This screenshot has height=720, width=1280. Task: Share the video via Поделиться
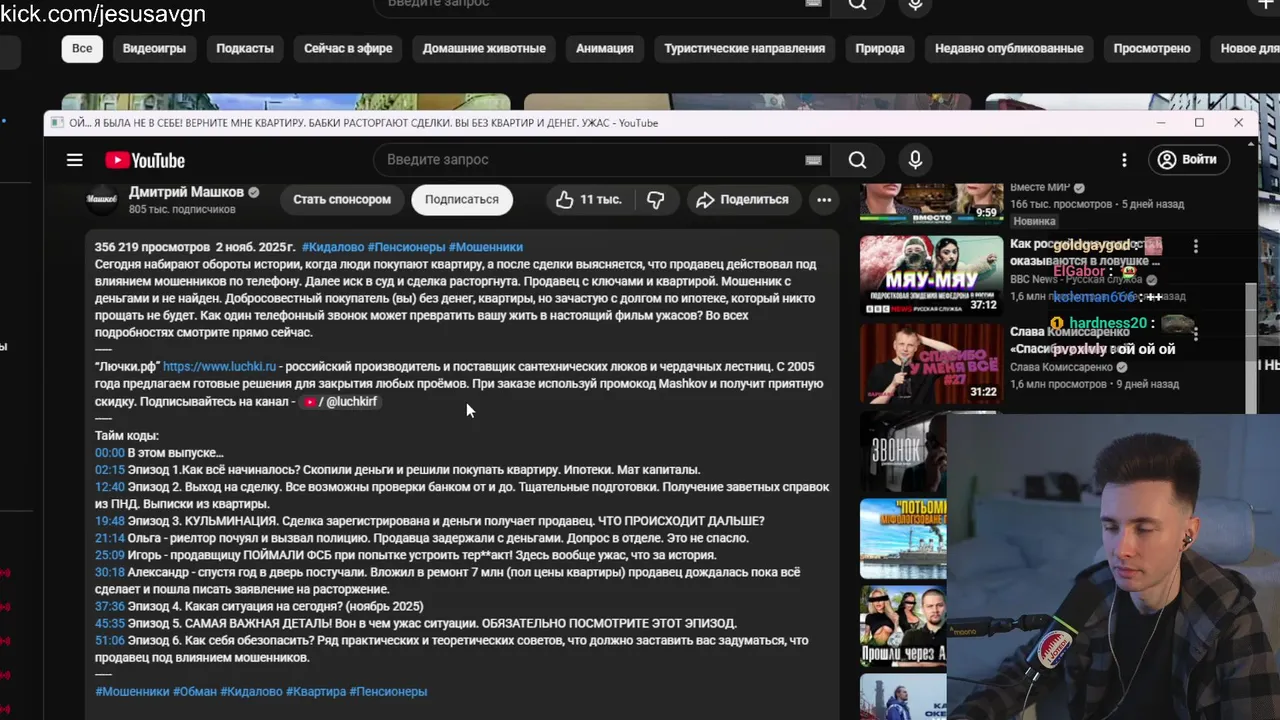pyautogui.click(x=744, y=200)
